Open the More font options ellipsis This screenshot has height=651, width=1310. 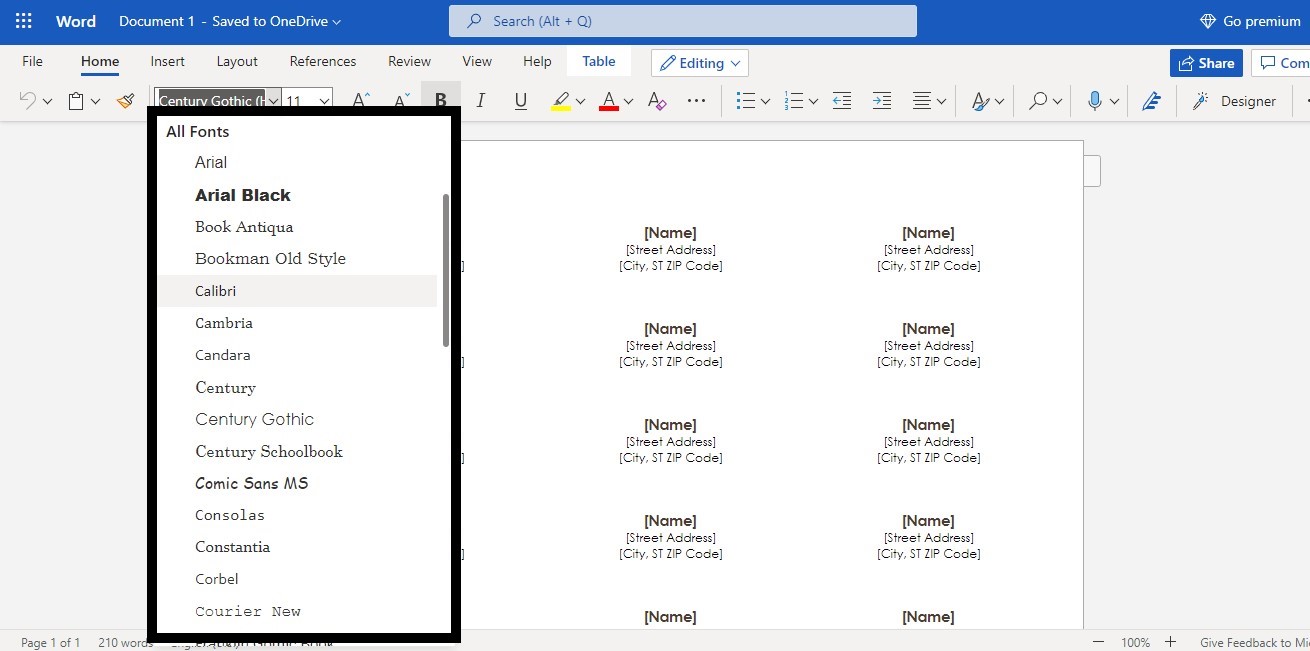[697, 101]
